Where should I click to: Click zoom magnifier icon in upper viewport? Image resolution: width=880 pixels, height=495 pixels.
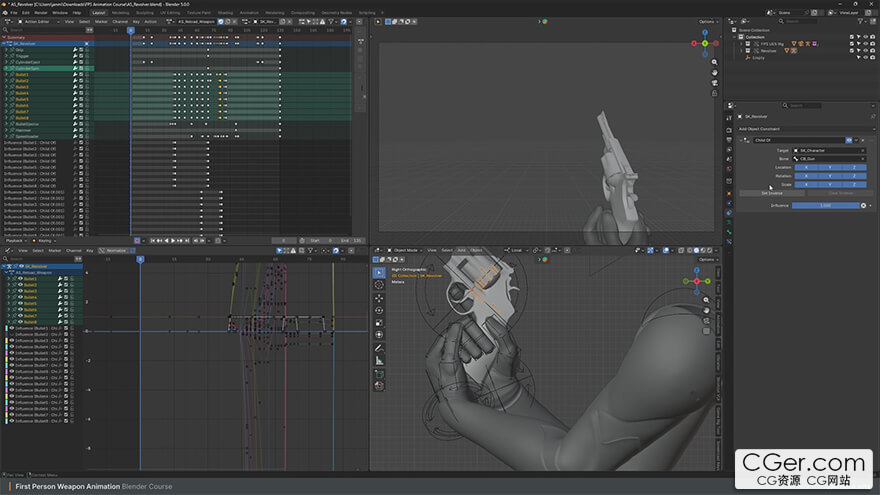714,62
